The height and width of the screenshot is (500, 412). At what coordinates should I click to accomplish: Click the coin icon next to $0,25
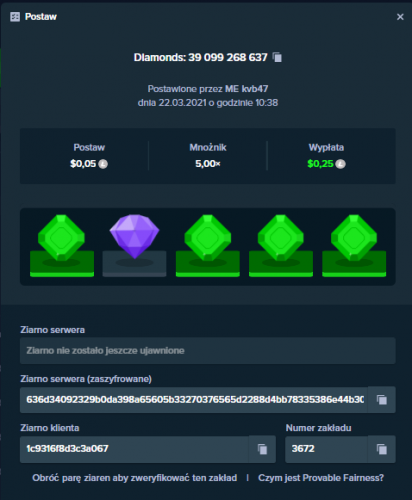pyautogui.click(x=340, y=164)
